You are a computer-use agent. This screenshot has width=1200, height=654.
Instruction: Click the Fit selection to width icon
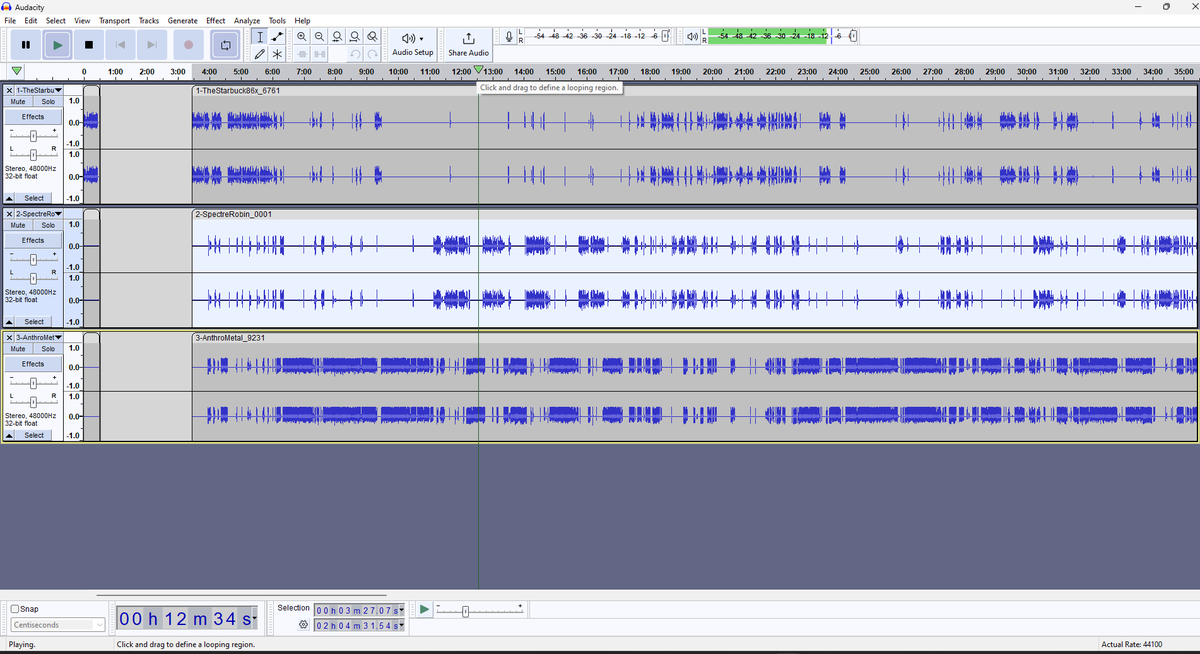point(338,37)
